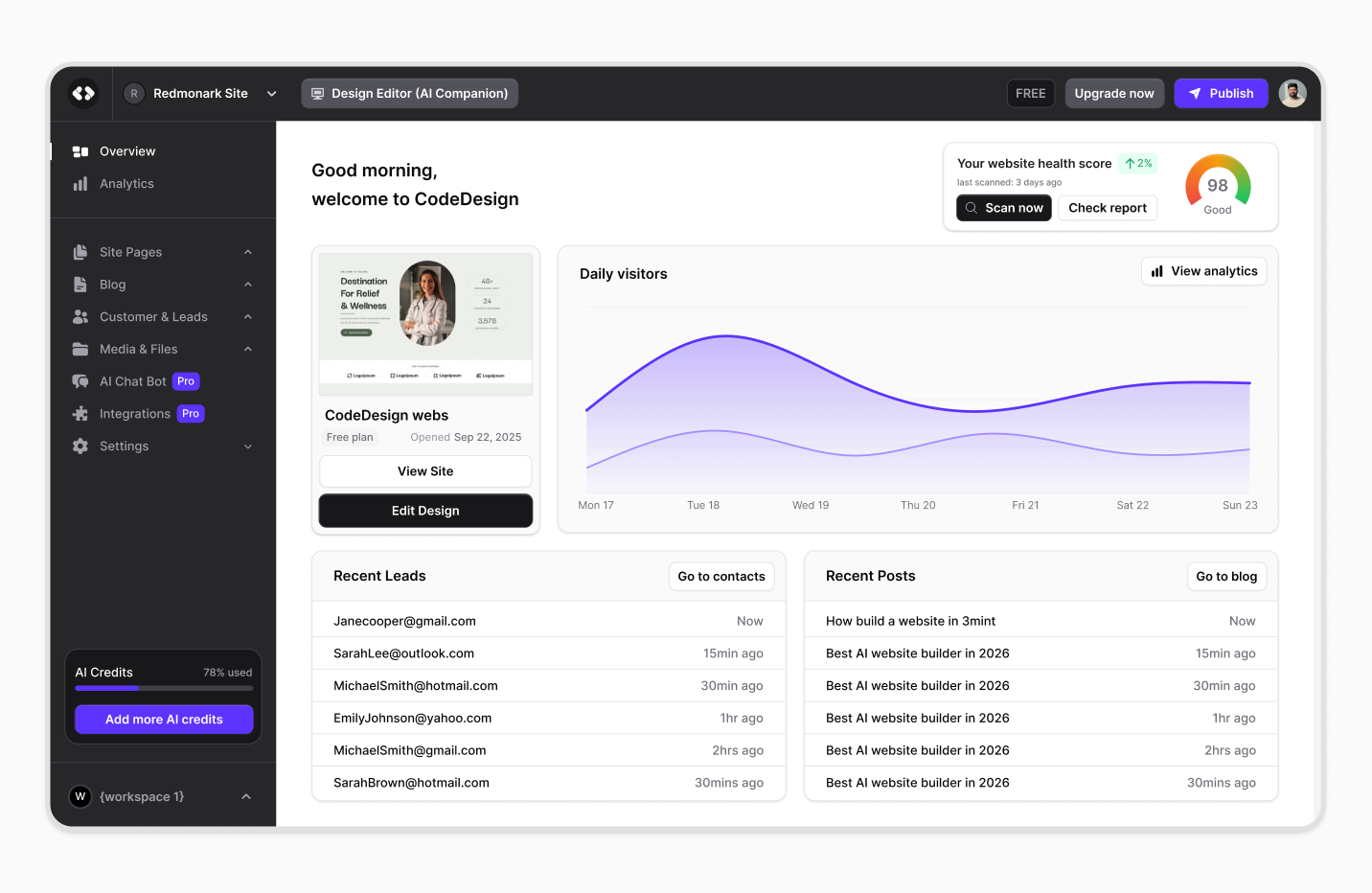This screenshot has width=1372, height=893.
Task: Open the user profile avatar
Action: (x=1292, y=93)
